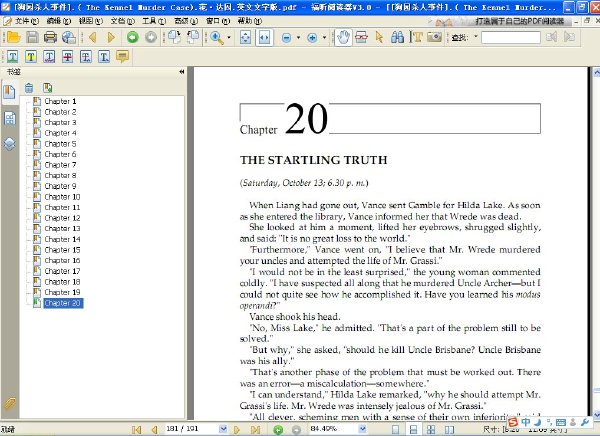Viewport: 600px width, 436px height.
Task: Click the zoom in plus button
Action: (312, 38)
